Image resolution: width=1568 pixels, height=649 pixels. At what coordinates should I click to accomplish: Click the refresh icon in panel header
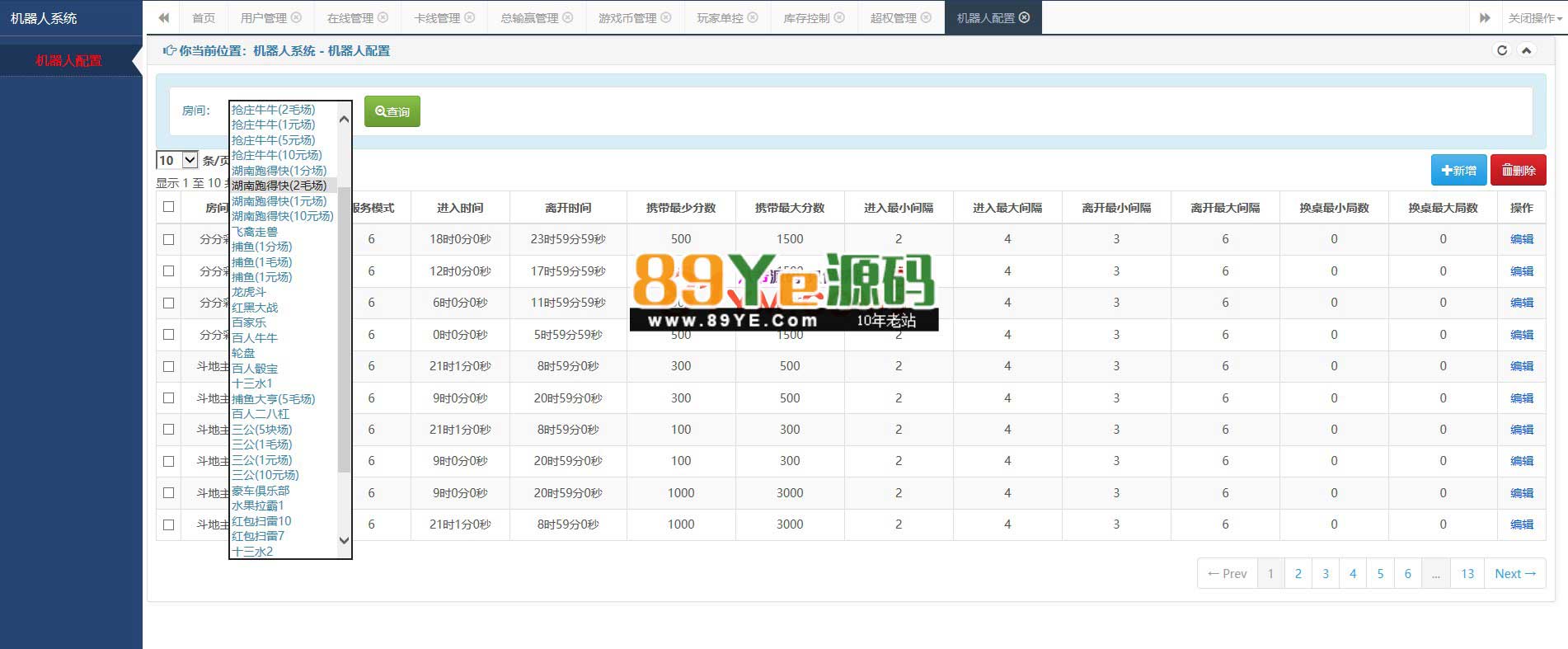pos(1501,50)
